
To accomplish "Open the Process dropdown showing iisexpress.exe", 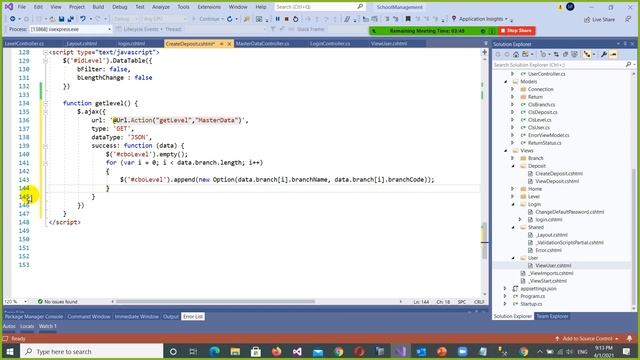I will (70, 29).
